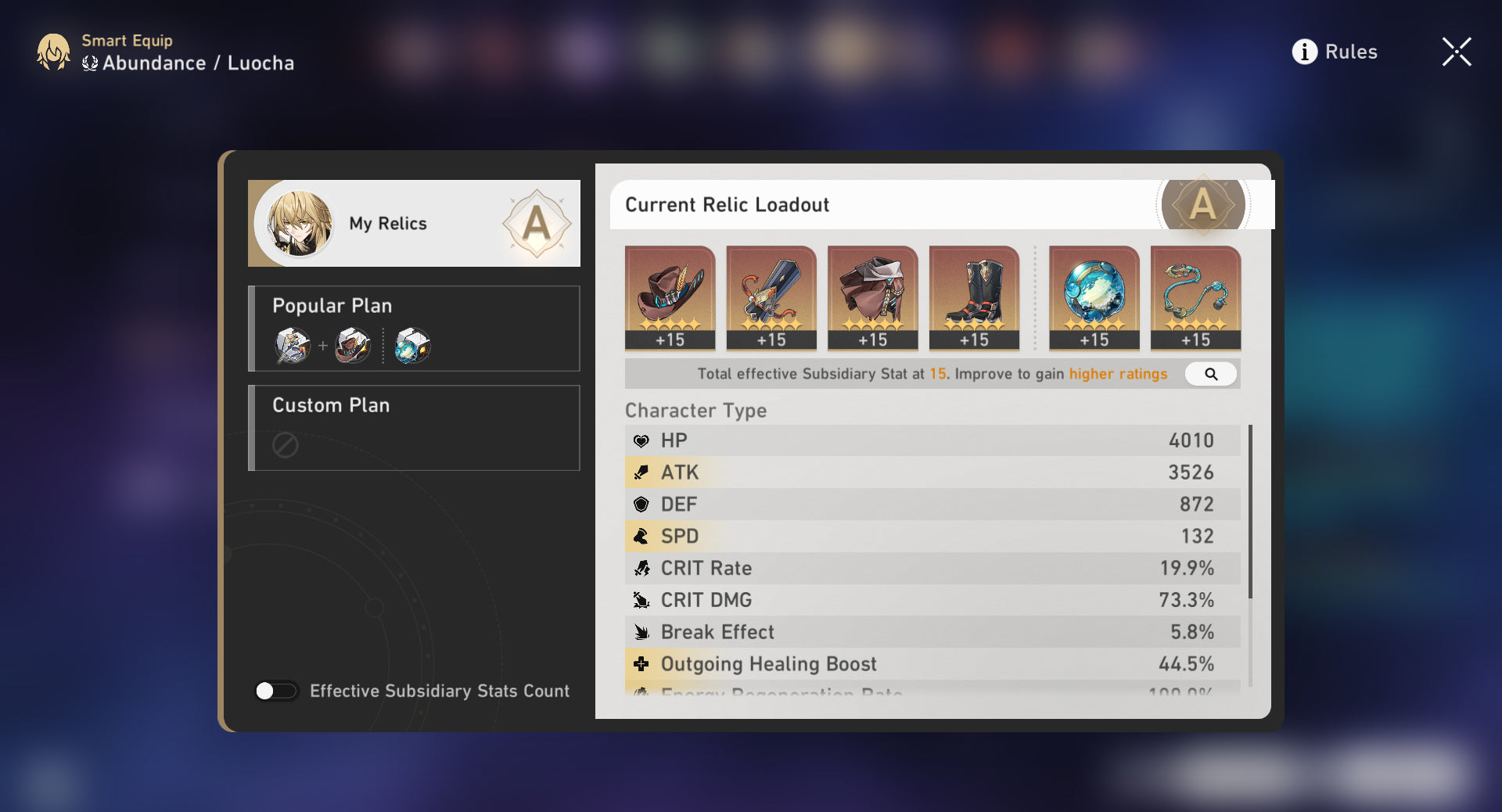Select the link rope relic
This screenshot has width=1502, height=812.
[1195, 297]
